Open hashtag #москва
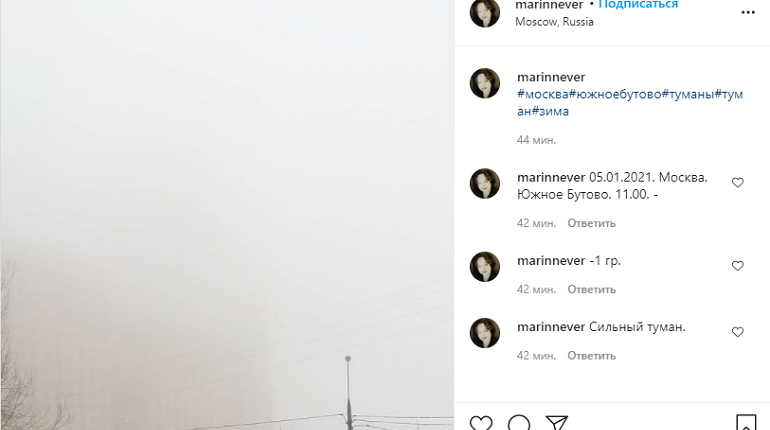 coord(543,94)
